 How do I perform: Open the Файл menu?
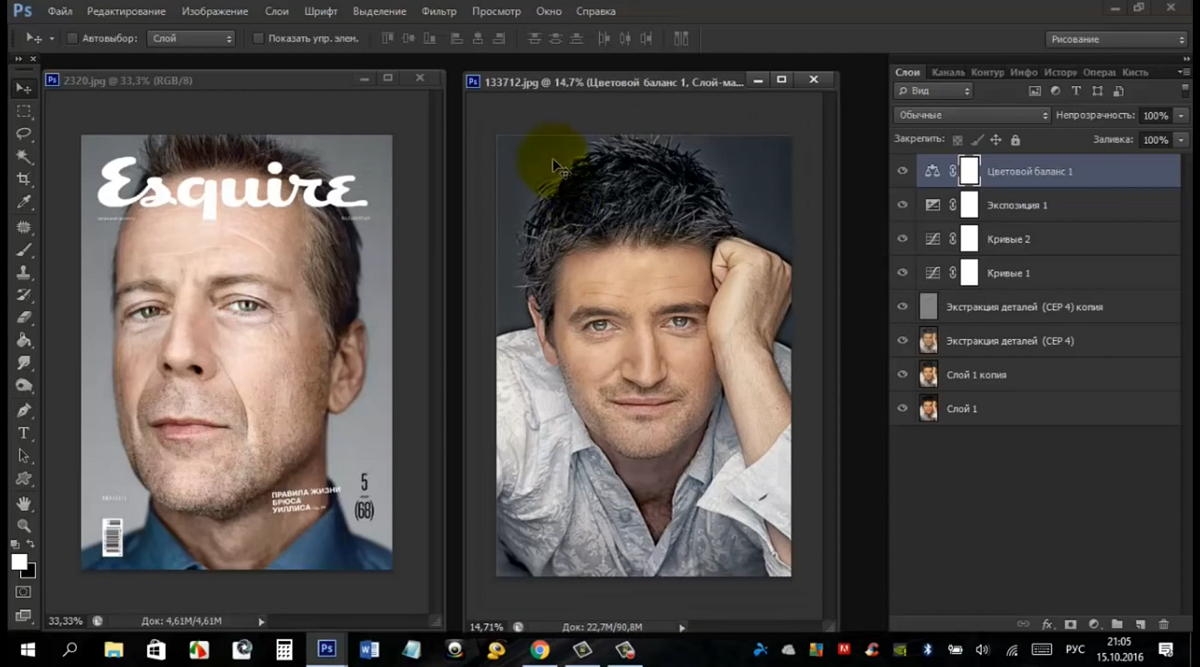pos(59,11)
